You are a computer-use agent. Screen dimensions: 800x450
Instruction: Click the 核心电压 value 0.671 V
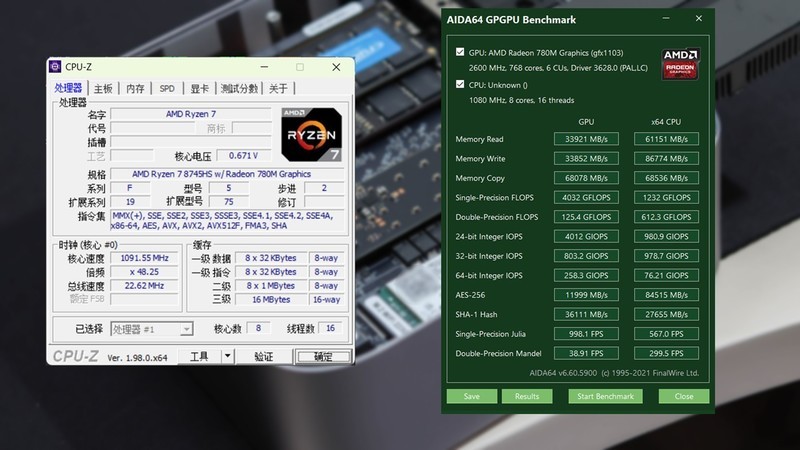[x=243, y=156]
